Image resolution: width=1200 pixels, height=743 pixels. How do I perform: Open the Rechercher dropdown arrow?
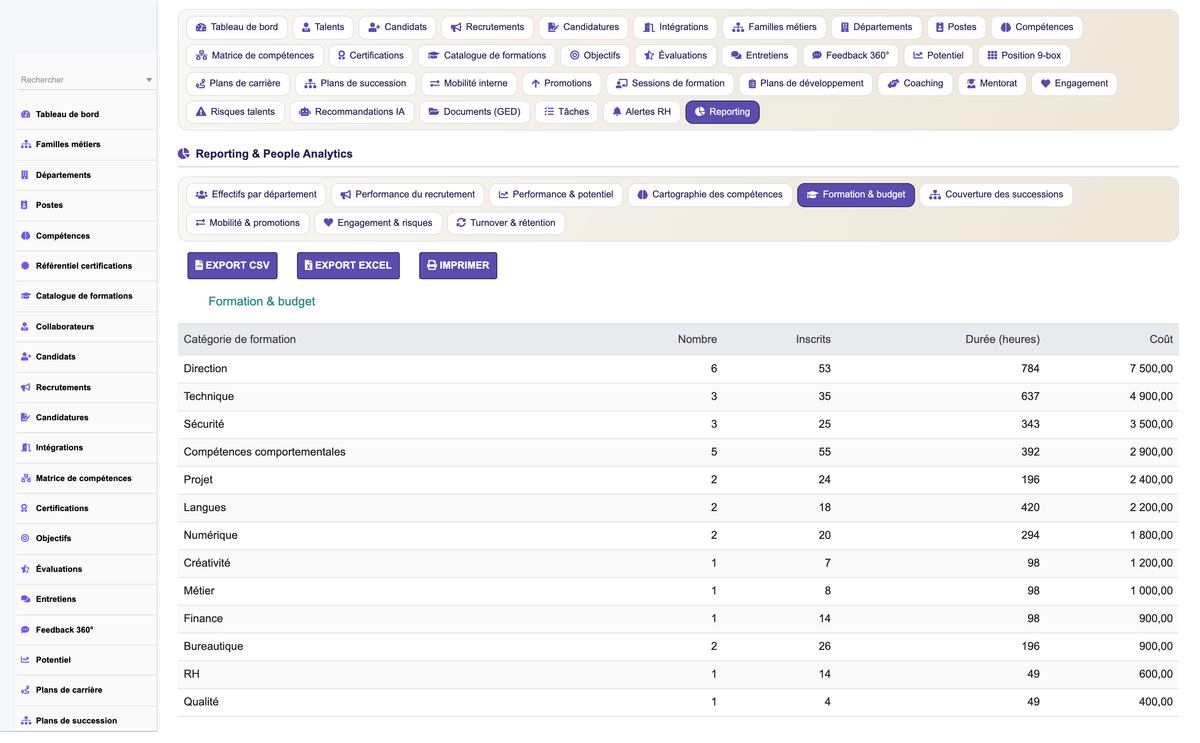click(149, 80)
